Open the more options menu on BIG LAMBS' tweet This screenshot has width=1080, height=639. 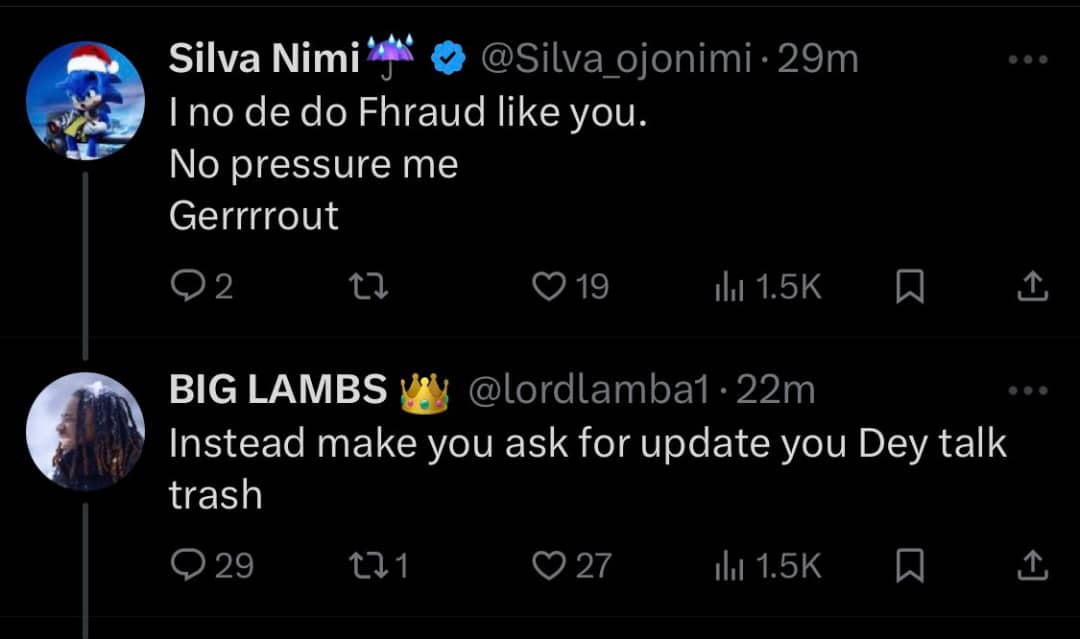point(1026,390)
